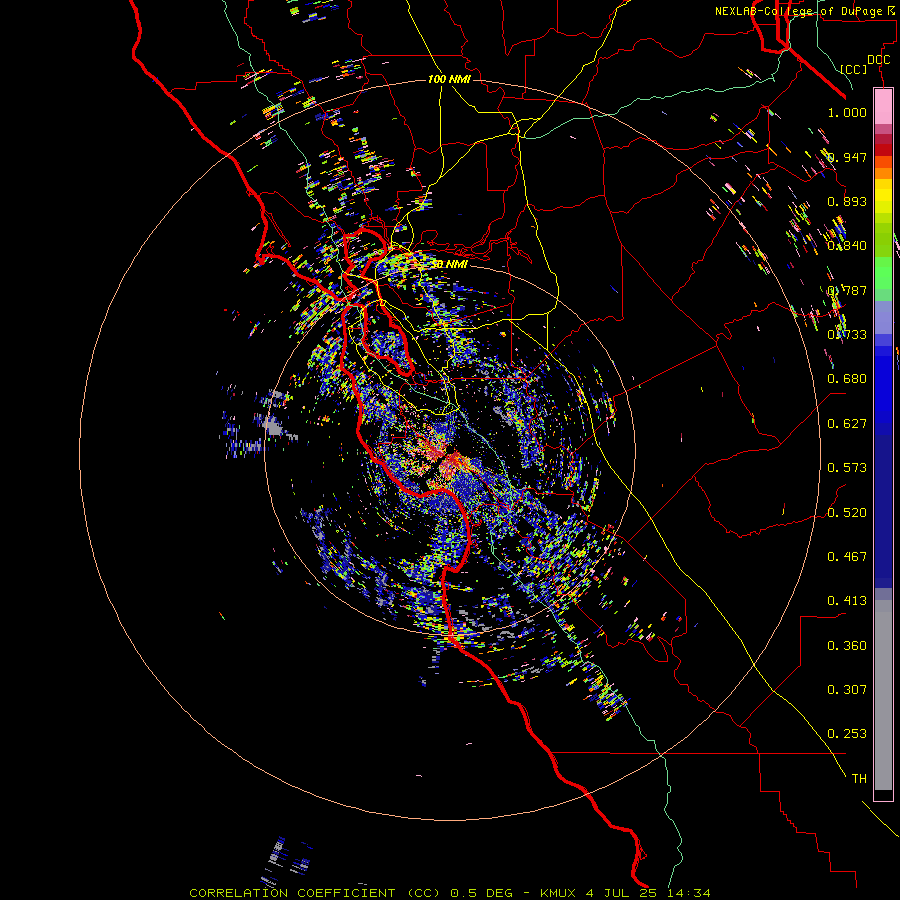Screen dimensions: 900x900
Task: Click the 0.253 legend value
Action: point(847,734)
